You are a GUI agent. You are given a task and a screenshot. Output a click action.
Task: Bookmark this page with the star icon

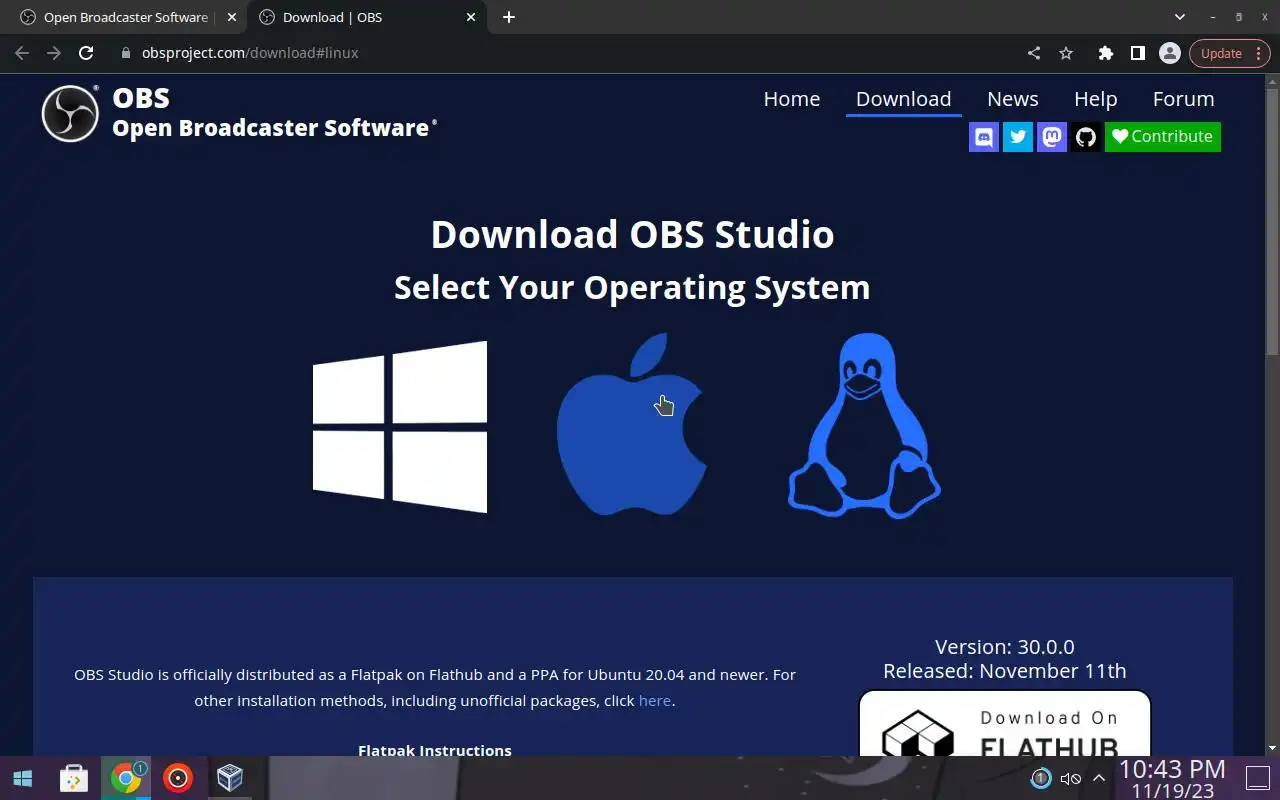(1066, 53)
